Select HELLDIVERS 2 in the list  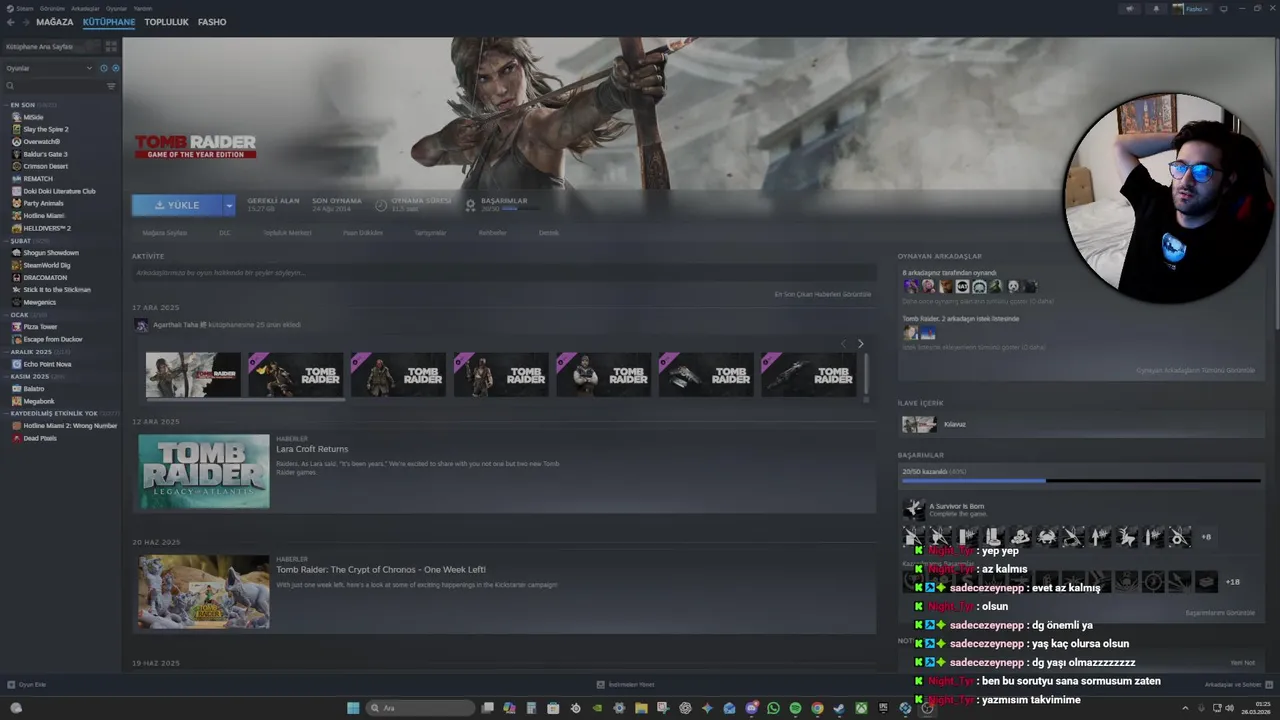tap(47, 228)
